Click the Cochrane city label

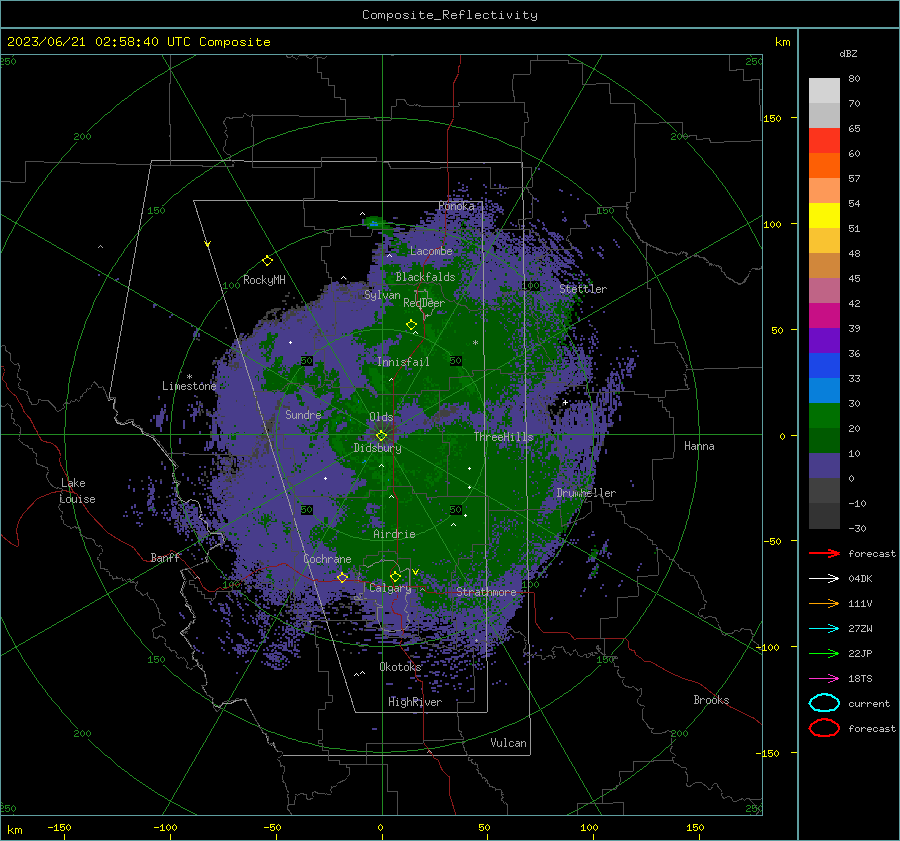point(327,559)
